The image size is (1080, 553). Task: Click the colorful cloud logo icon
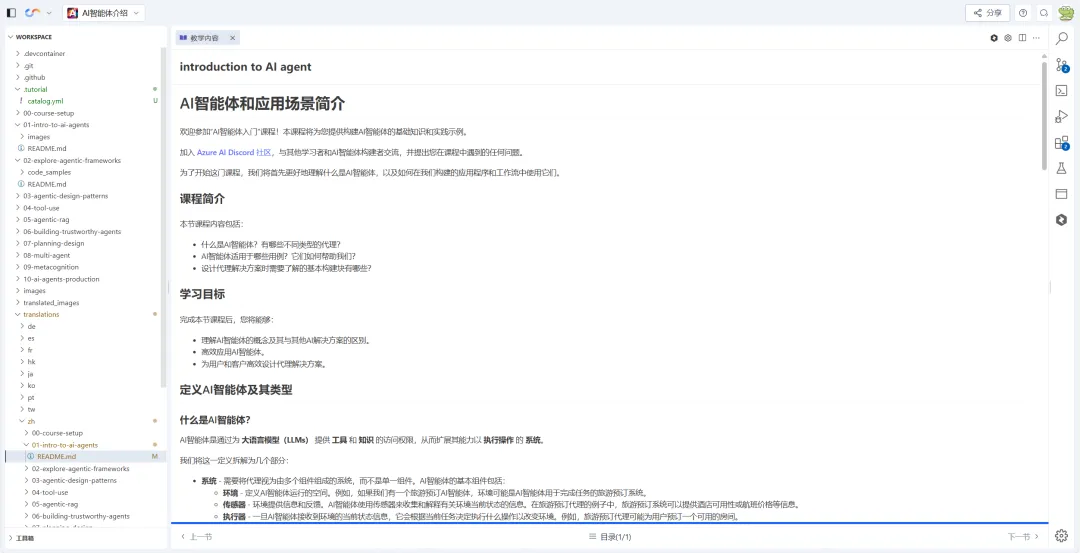click(31, 12)
